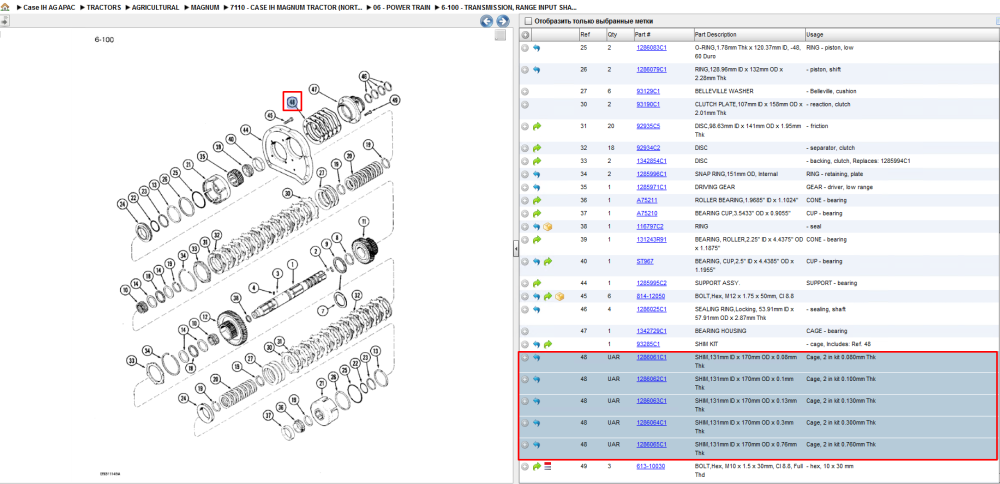Select callout 11 near the large gear
Viewport: 1000px width, 484px height.
click(364, 222)
